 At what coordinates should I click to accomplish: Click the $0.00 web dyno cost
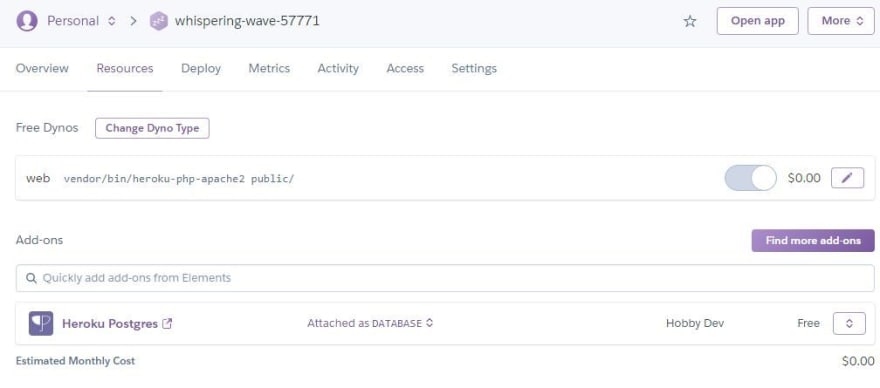[x=804, y=179]
